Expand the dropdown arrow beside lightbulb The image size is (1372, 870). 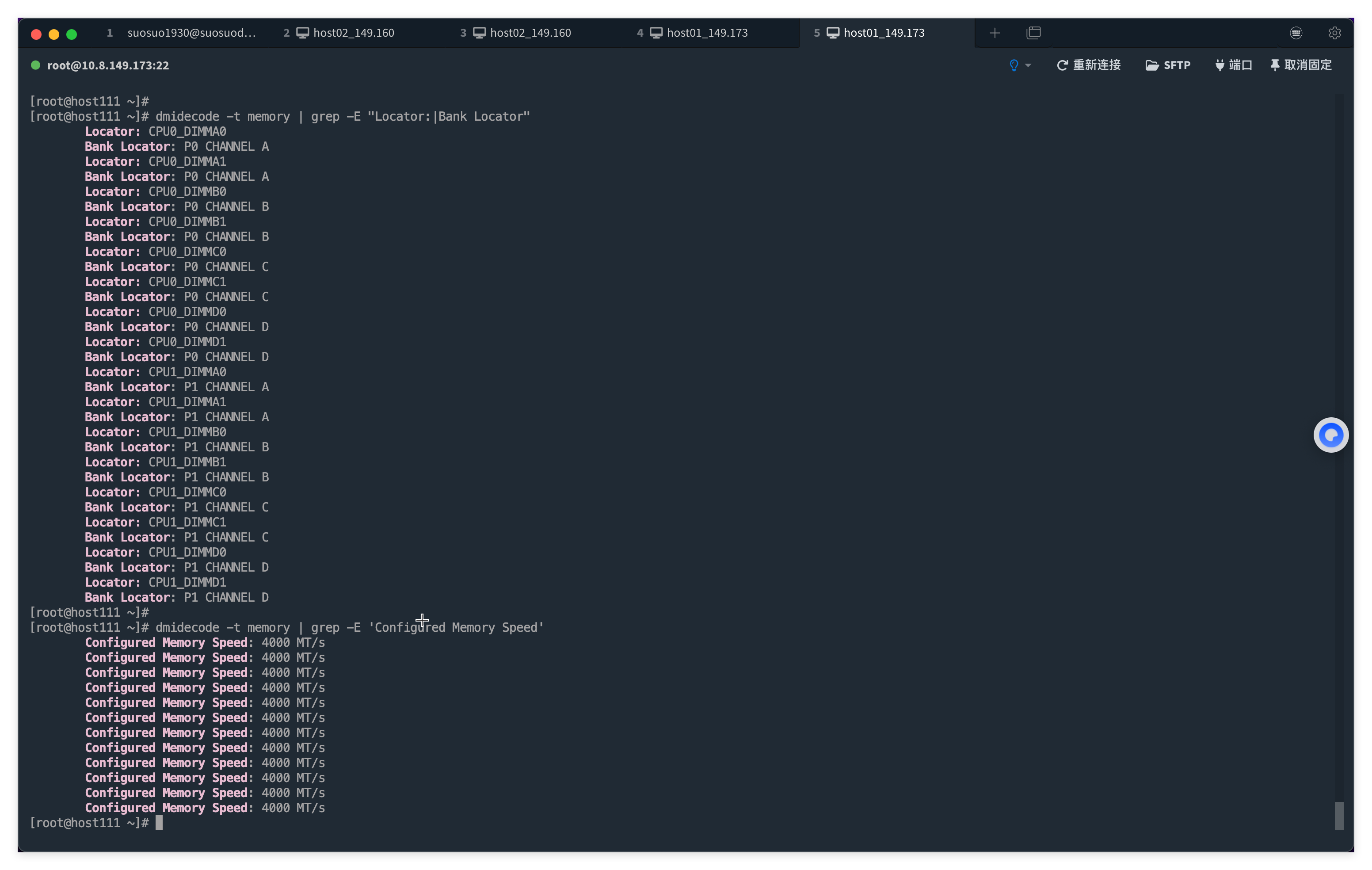[1028, 65]
